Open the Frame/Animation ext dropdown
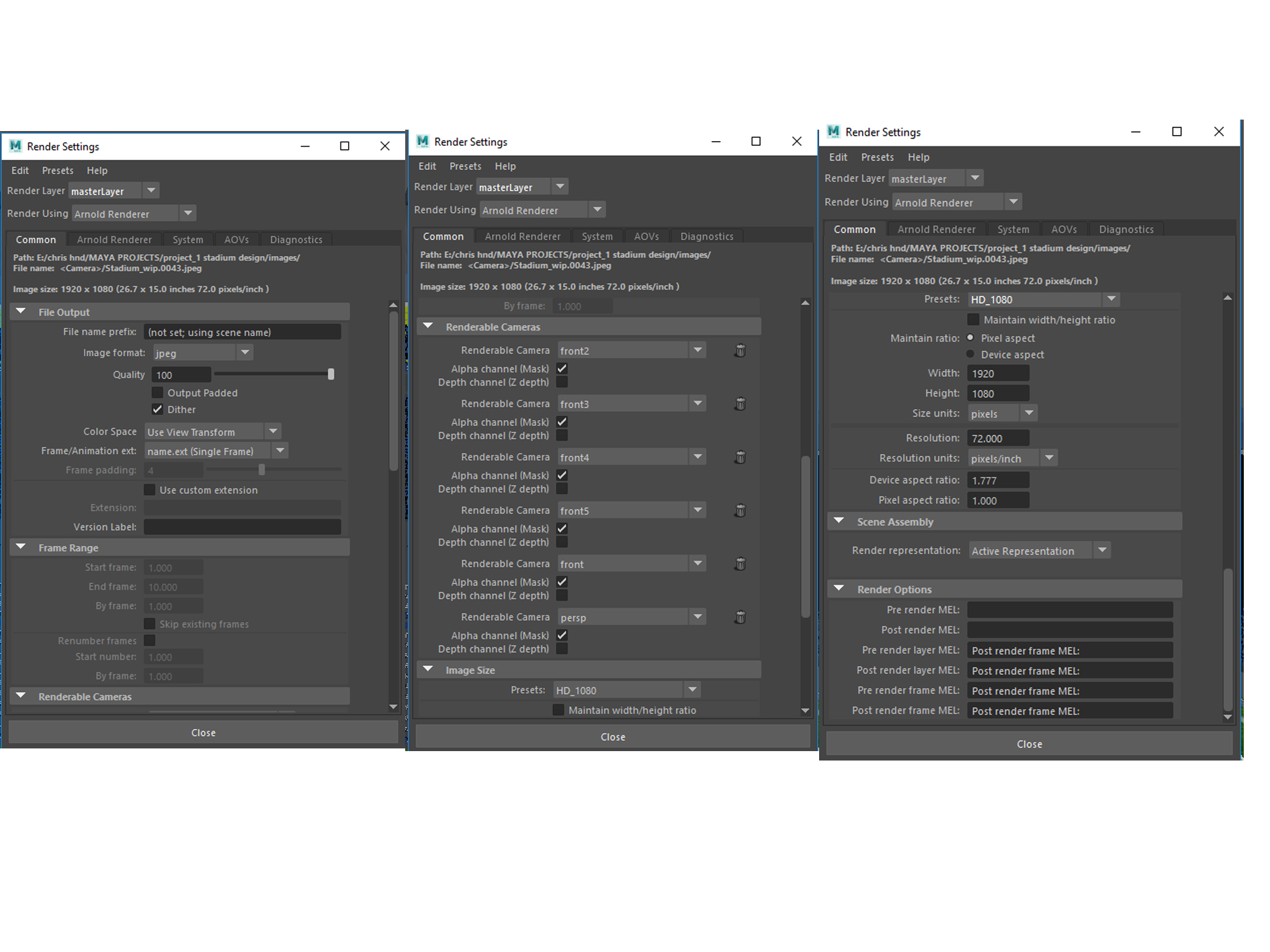The height and width of the screenshot is (952, 1270). point(216,451)
